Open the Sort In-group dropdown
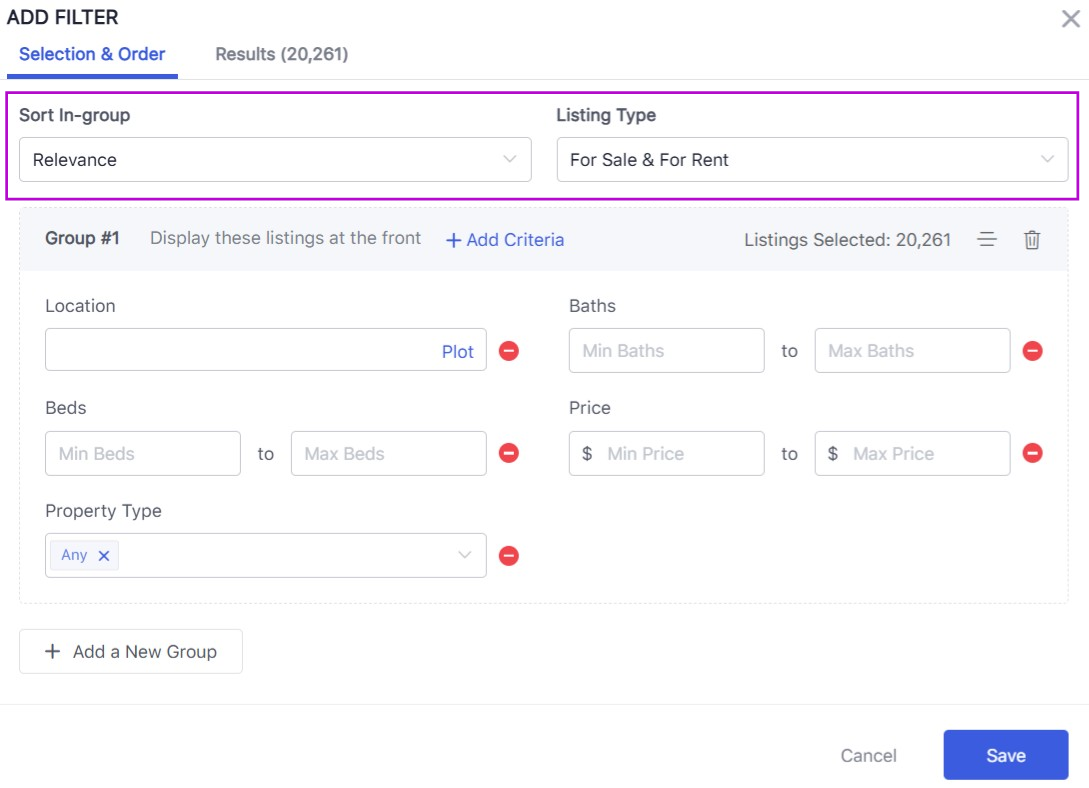1089x788 pixels. [275, 160]
